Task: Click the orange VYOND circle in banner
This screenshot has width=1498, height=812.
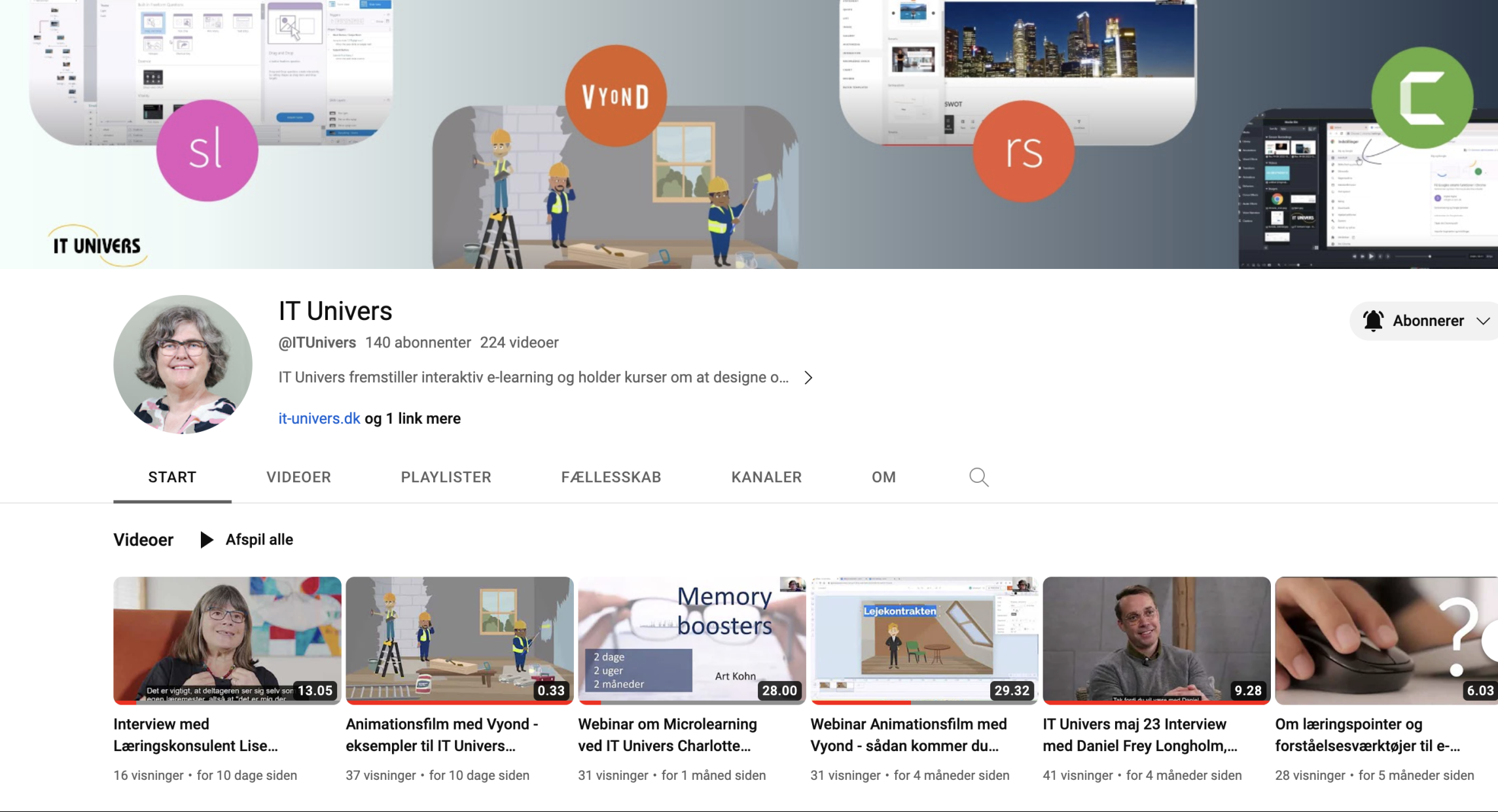Action: [616, 96]
